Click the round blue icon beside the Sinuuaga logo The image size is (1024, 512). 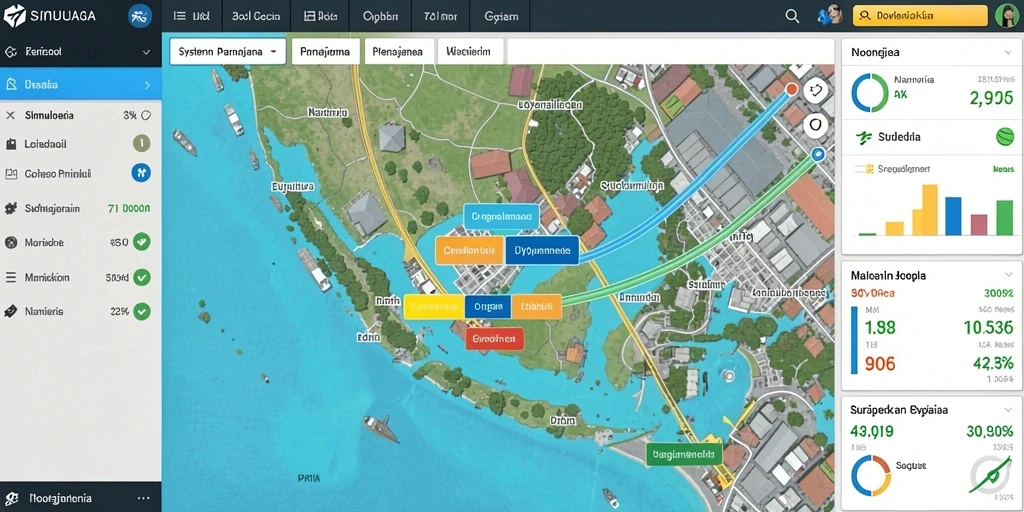(x=140, y=16)
